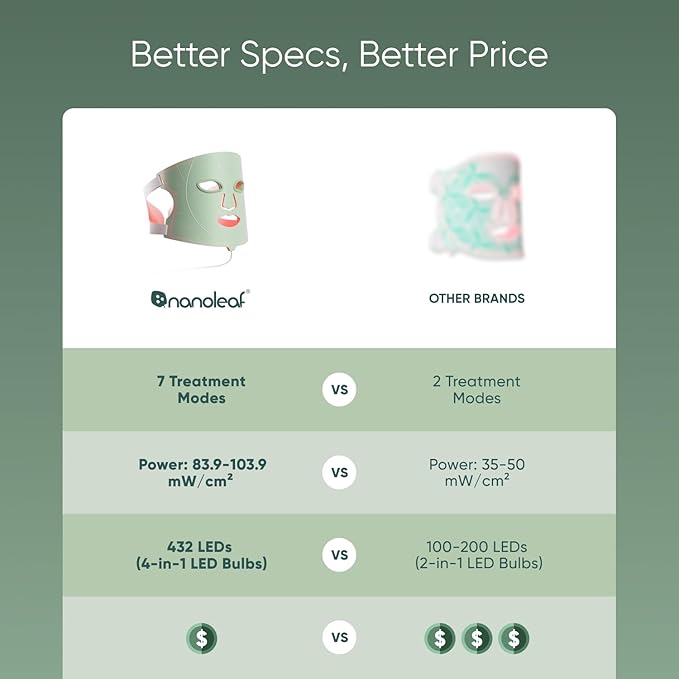
Task: Click the VS badge in LEDs row
Action: (x=339, y=555)
